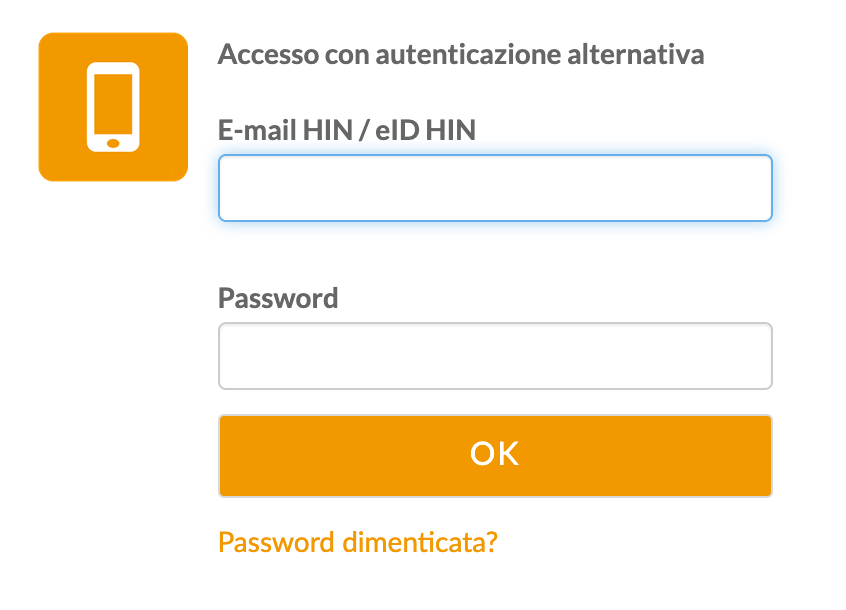
Task: Click the phone screen in the icon
Action: 113,102
